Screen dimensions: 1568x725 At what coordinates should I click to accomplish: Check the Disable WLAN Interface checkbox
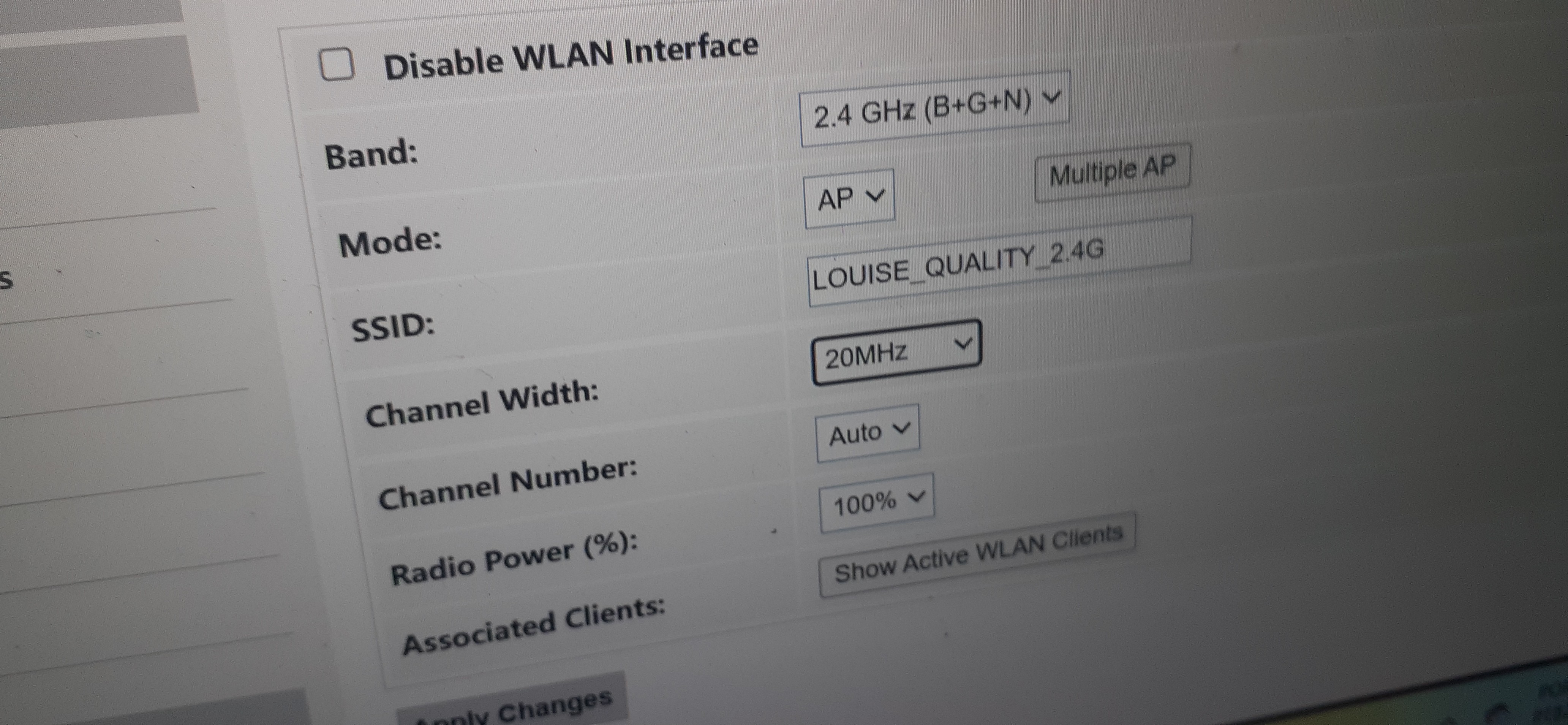pyautogui.click(x=337, y=64)
